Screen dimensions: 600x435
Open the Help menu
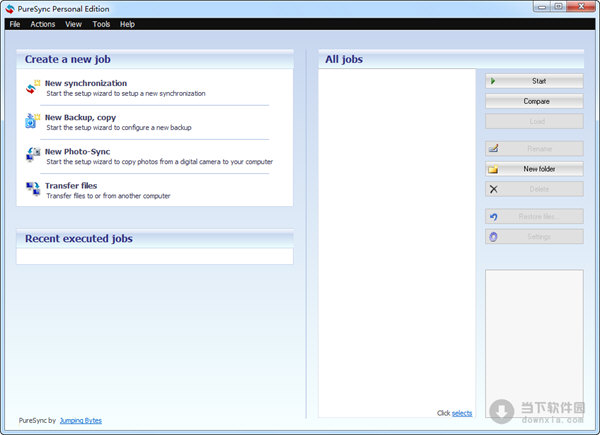pos(127,24)
